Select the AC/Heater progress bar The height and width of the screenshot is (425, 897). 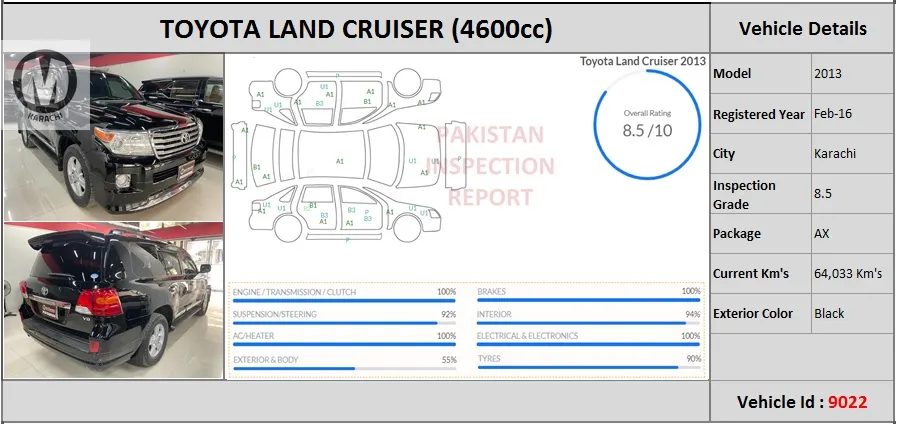pyautogui.click(x=344, y=344)
